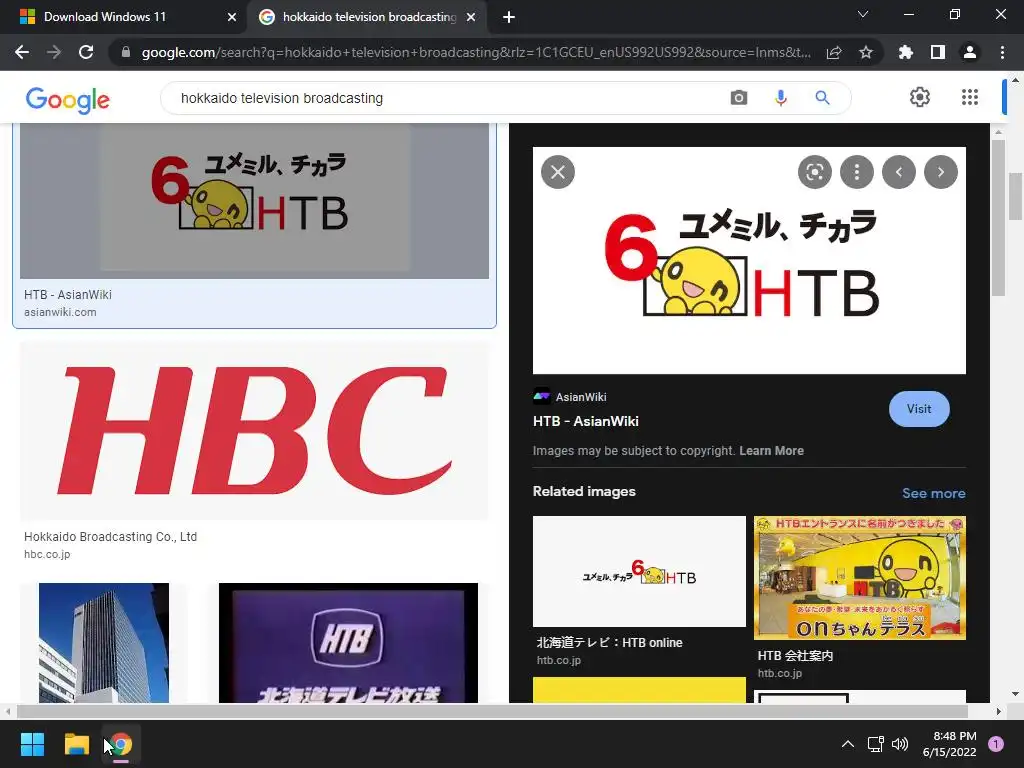This screenshot has height=768, width=1024.
Task: Close the Download Windows 11 tab
Action: (232, 17)
